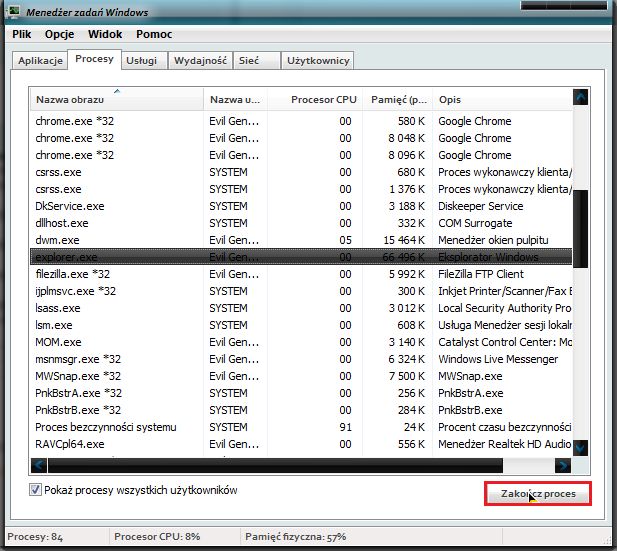Click the Menedżer okien pulpitu description
The height and width of the screenshot is (551, 617).
(x=493, y=240)
